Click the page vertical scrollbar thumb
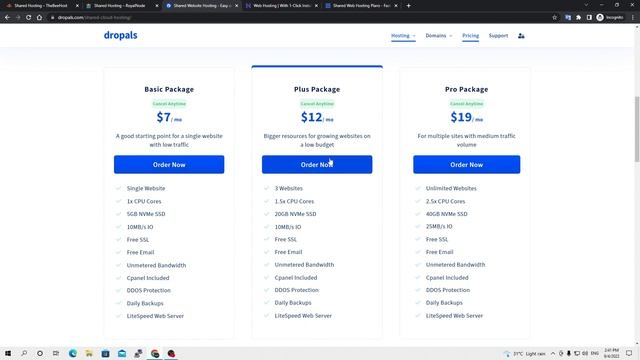This screenshot has width=640, height=360. pos(637,129)
